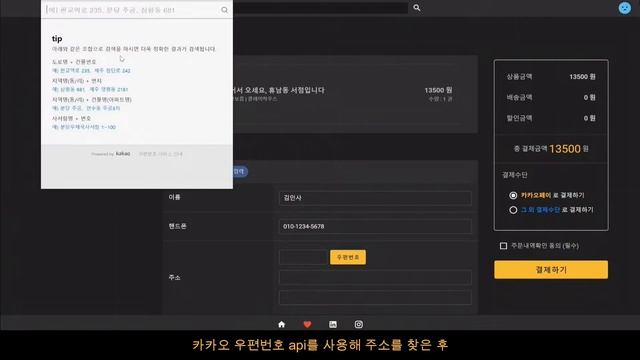
Task: Click the 13500 원 price in the order item row
Action: coord(438,90)
